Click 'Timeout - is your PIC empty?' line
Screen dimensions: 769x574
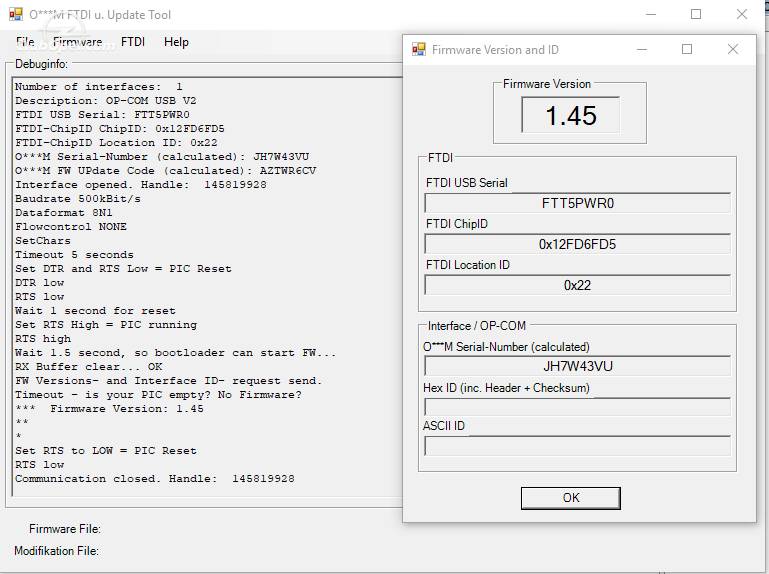pos(158,395)
